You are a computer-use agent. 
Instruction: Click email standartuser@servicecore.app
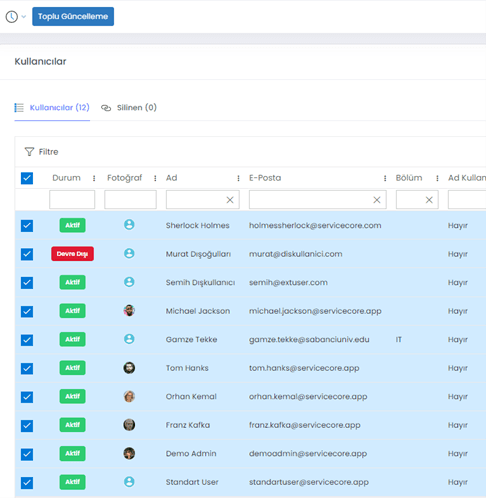click(x=309, y=482)
